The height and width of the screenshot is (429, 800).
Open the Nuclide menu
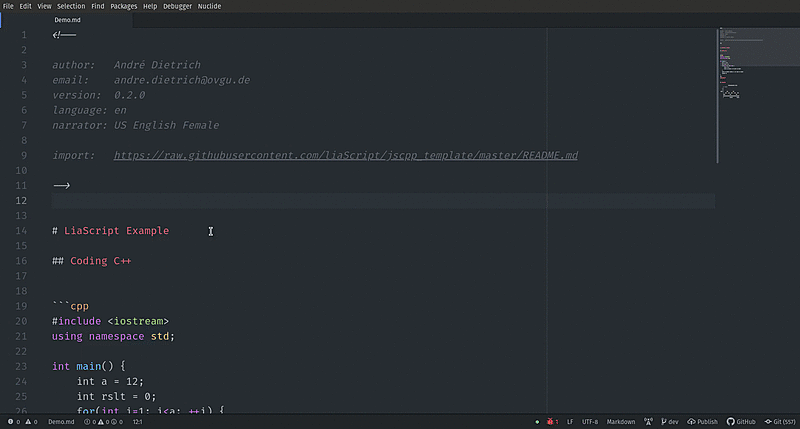click(x=209, y=6)
